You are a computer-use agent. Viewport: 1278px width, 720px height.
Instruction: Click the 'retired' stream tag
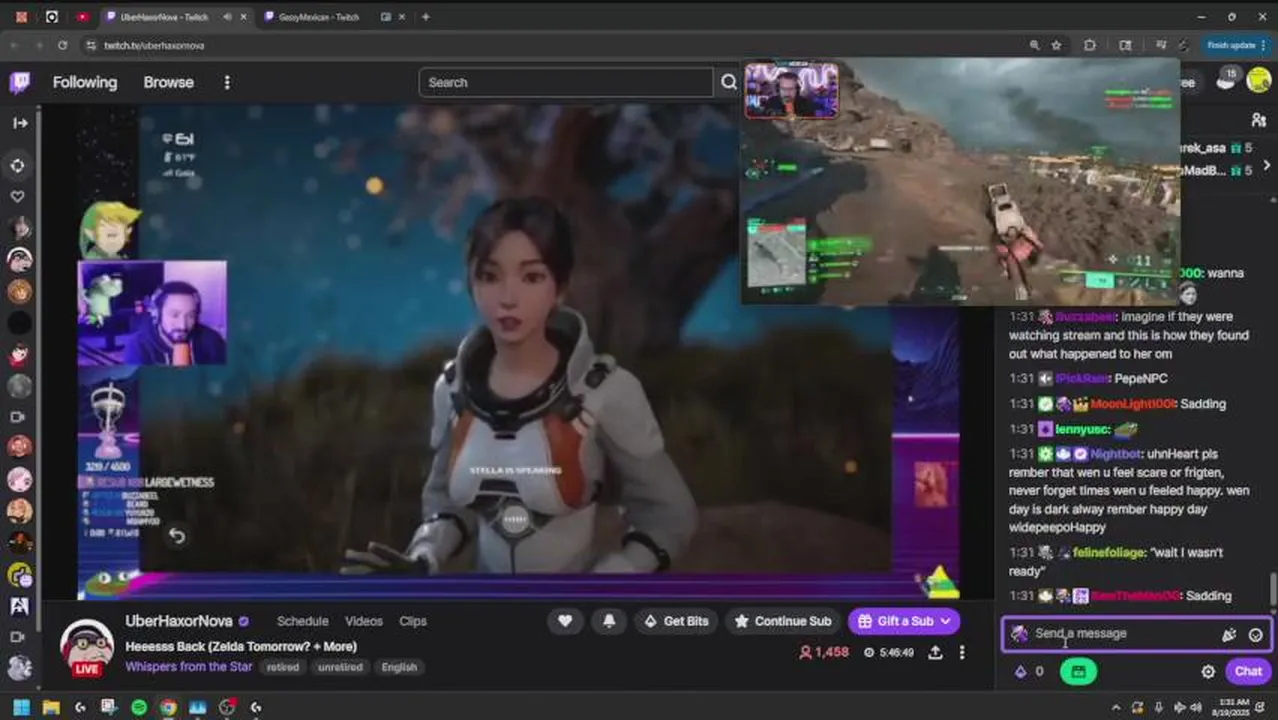point(283,667)
